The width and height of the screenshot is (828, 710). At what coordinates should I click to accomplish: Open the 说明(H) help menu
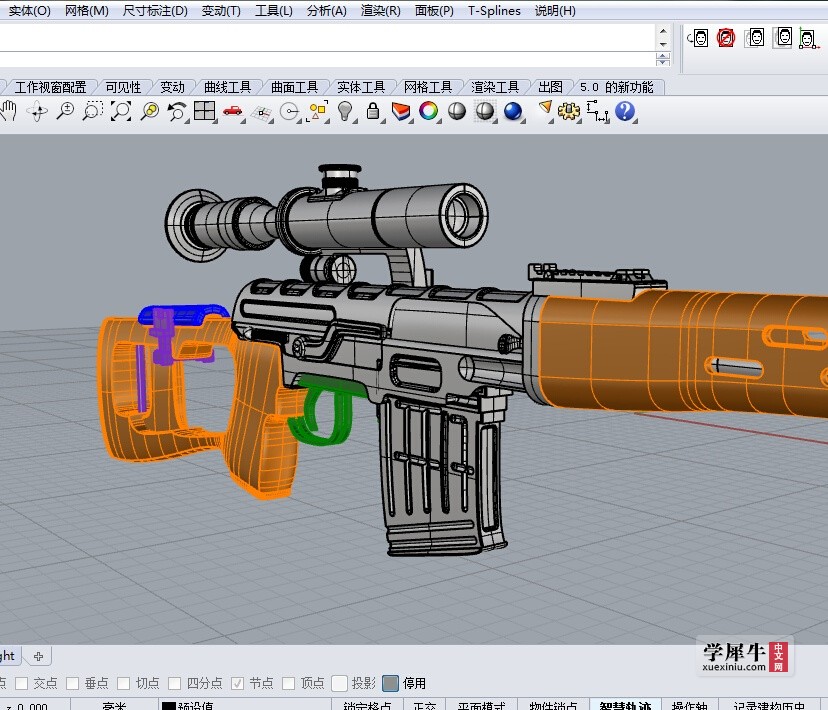click(555, 11)
